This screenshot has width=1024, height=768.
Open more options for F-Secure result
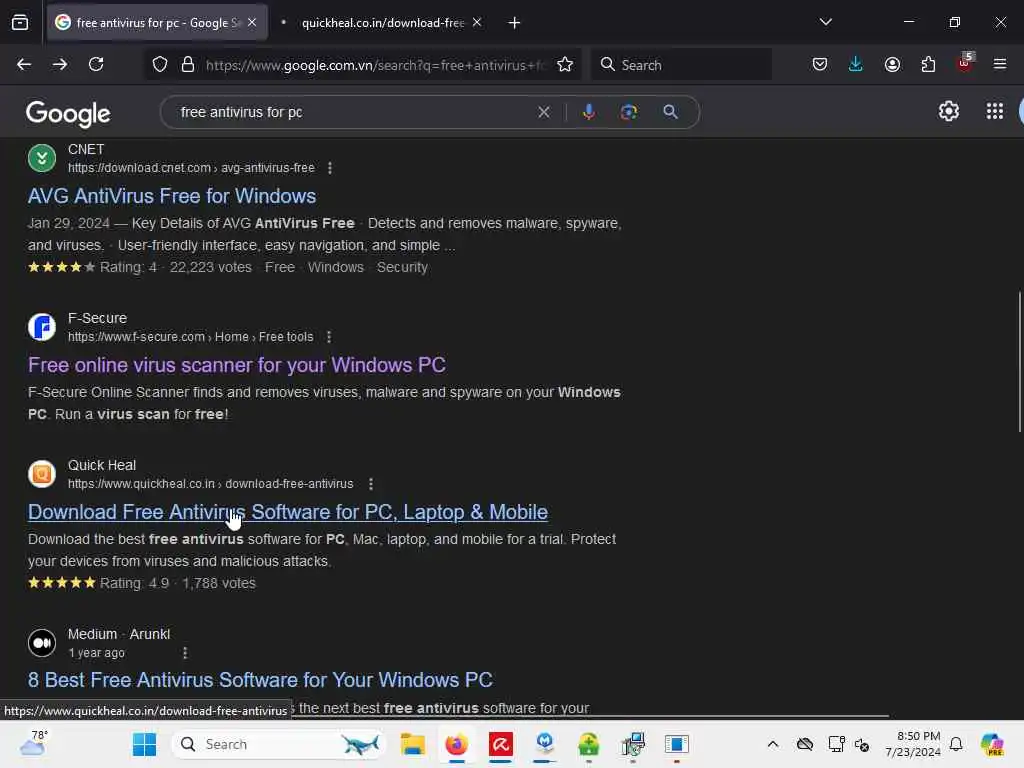click(x=328, y=337)
